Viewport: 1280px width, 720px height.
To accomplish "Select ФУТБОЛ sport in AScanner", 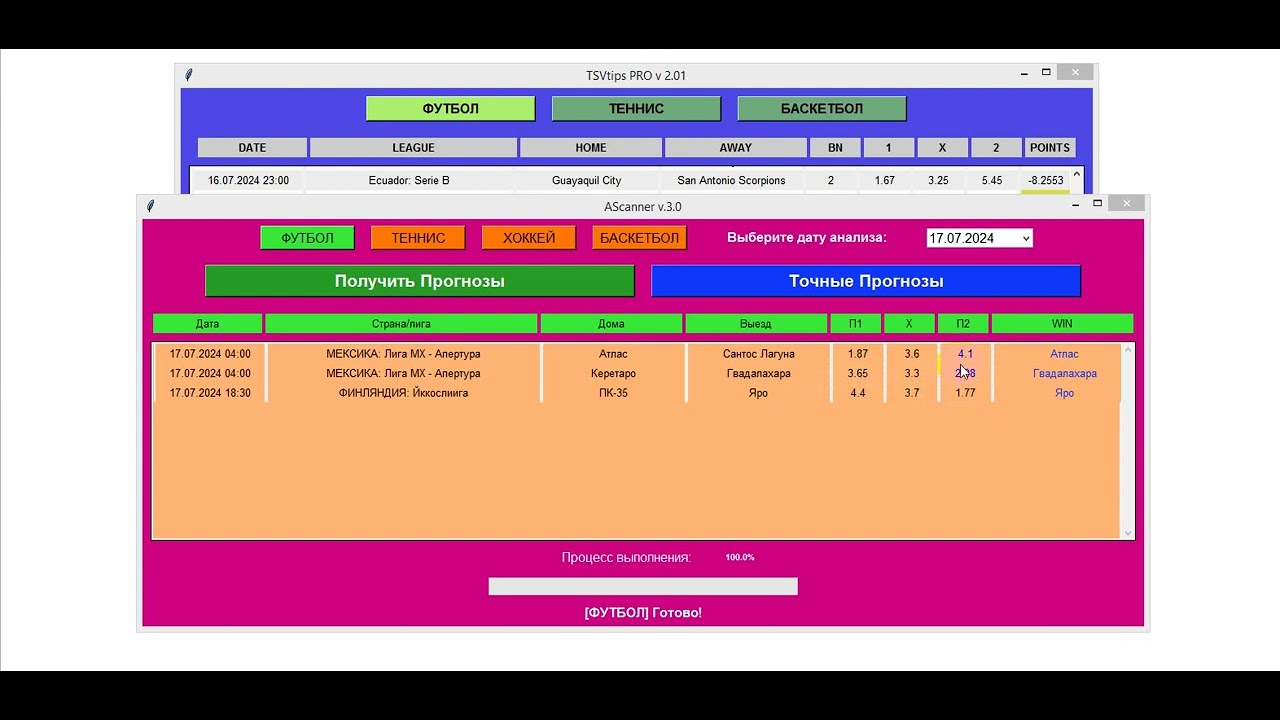I will (307, 238).
